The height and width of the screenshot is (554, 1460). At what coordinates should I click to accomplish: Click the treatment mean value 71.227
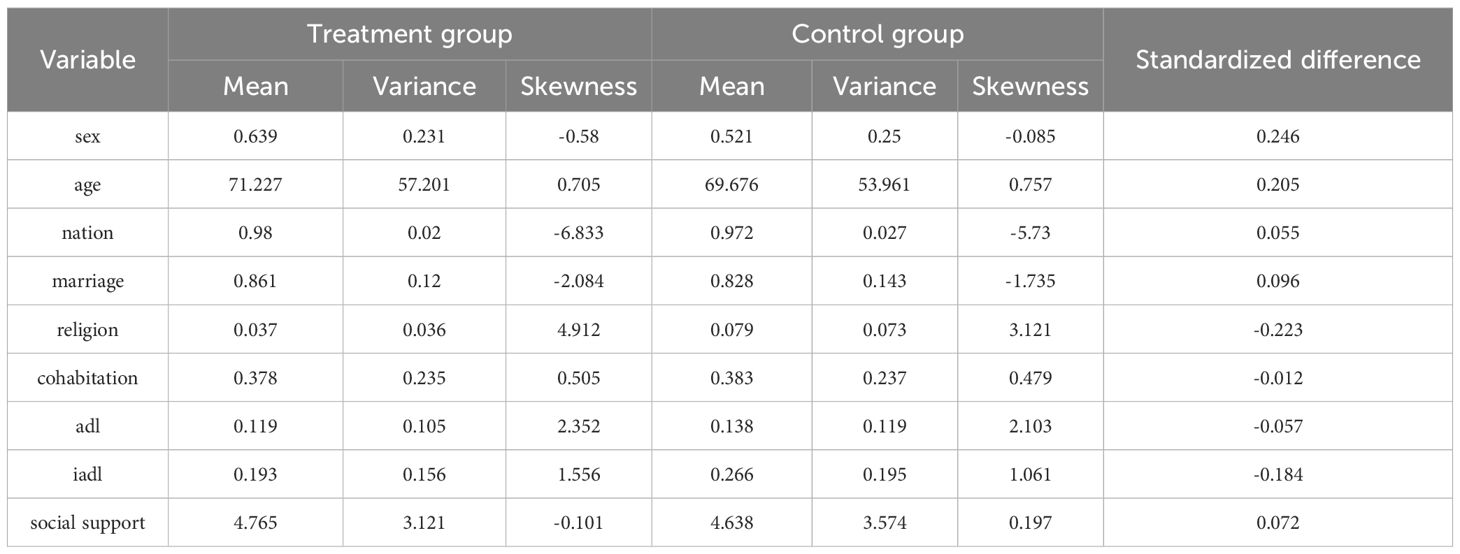[255, 185]
